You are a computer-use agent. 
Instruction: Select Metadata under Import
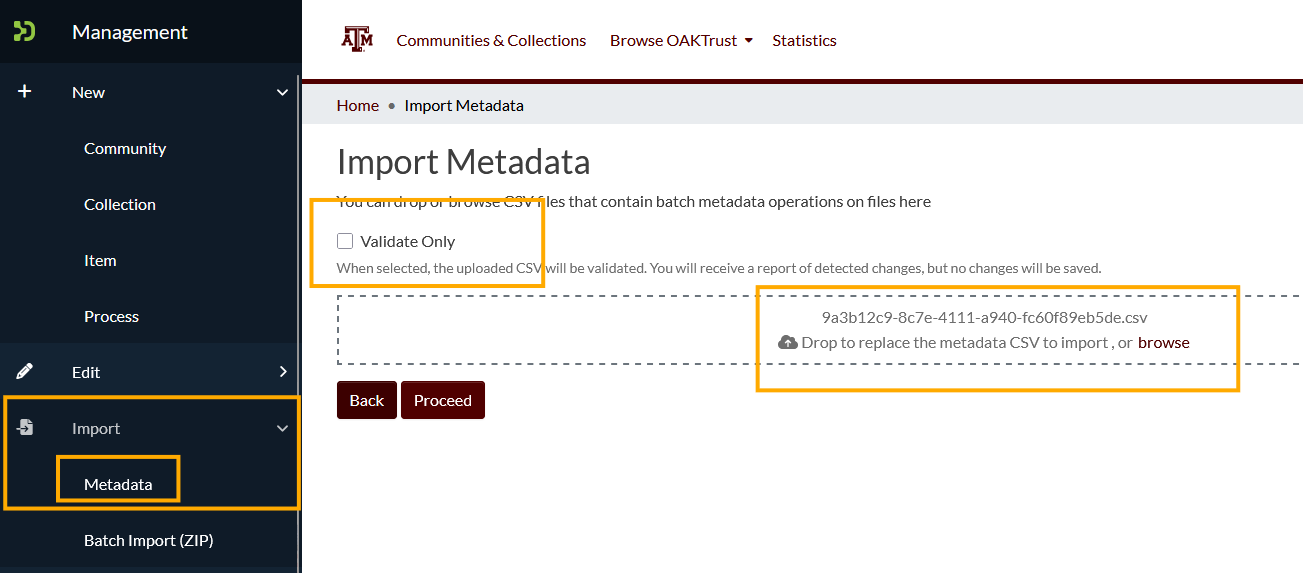coord(118,484)
